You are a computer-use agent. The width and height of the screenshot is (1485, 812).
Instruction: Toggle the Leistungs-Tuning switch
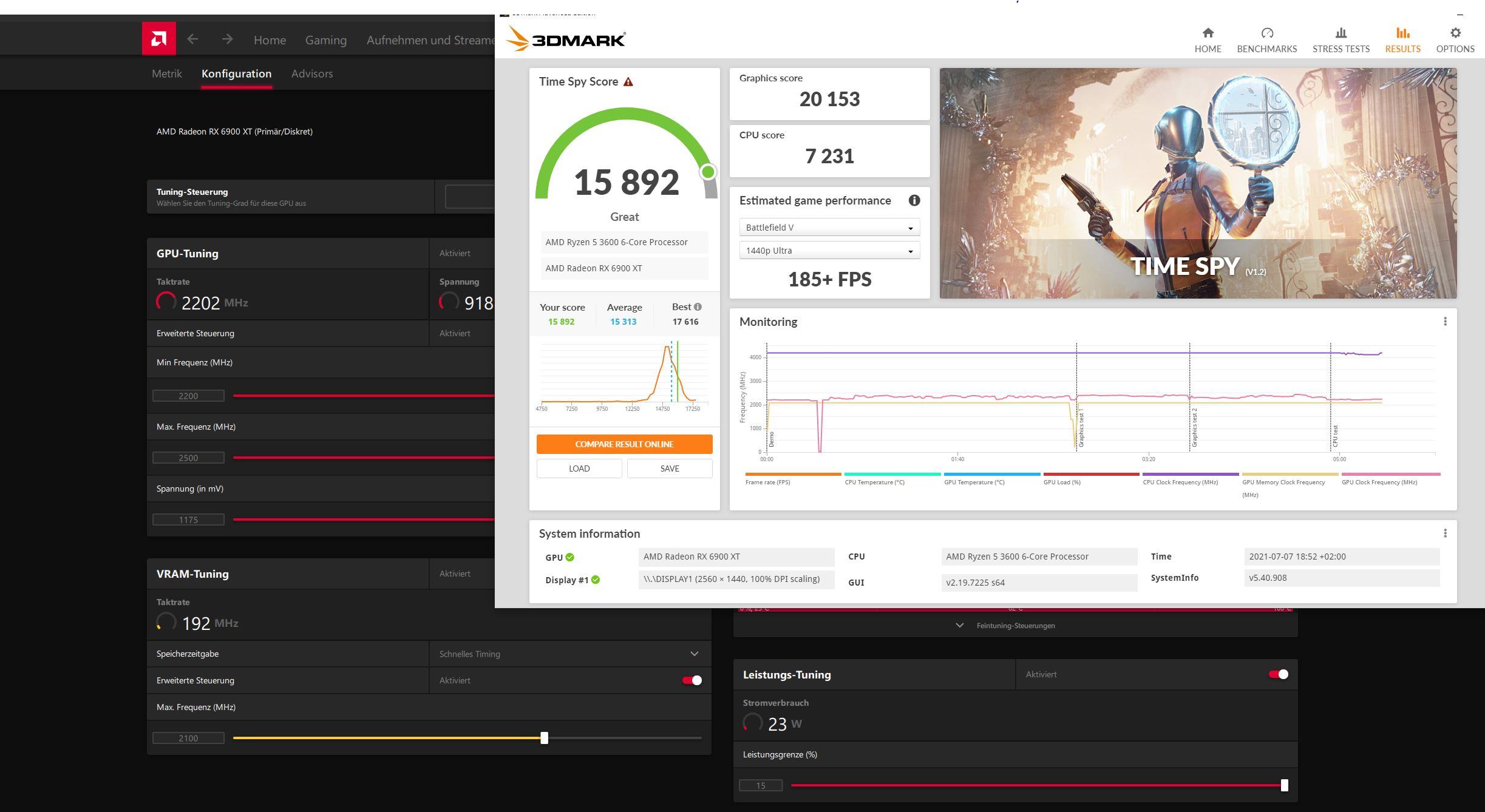[x=1278, y=674]
